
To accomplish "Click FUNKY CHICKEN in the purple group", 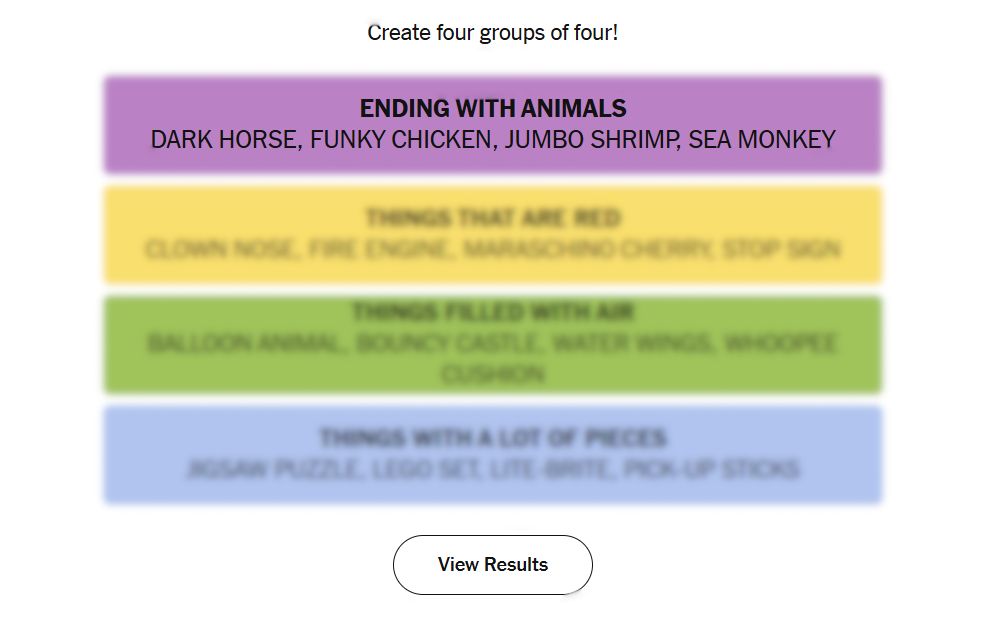I will click(402, 140).
